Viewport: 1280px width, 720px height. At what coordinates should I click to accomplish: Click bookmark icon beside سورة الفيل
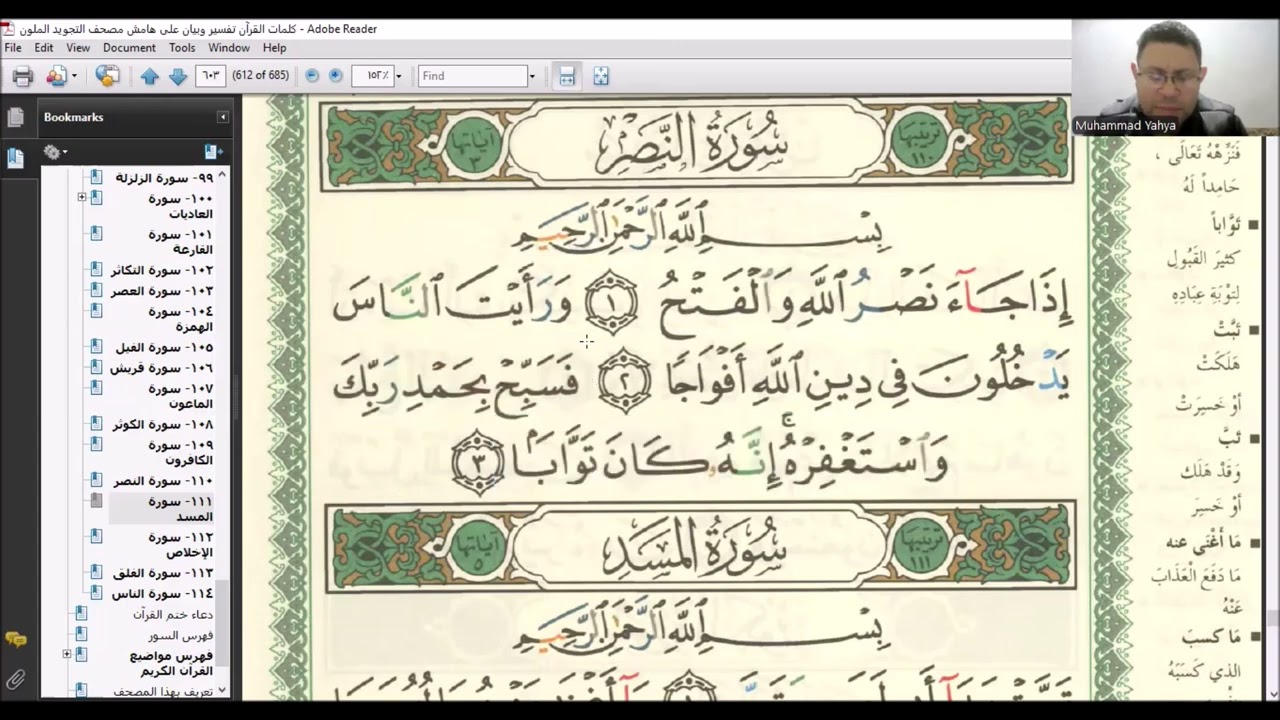[96, 348]
